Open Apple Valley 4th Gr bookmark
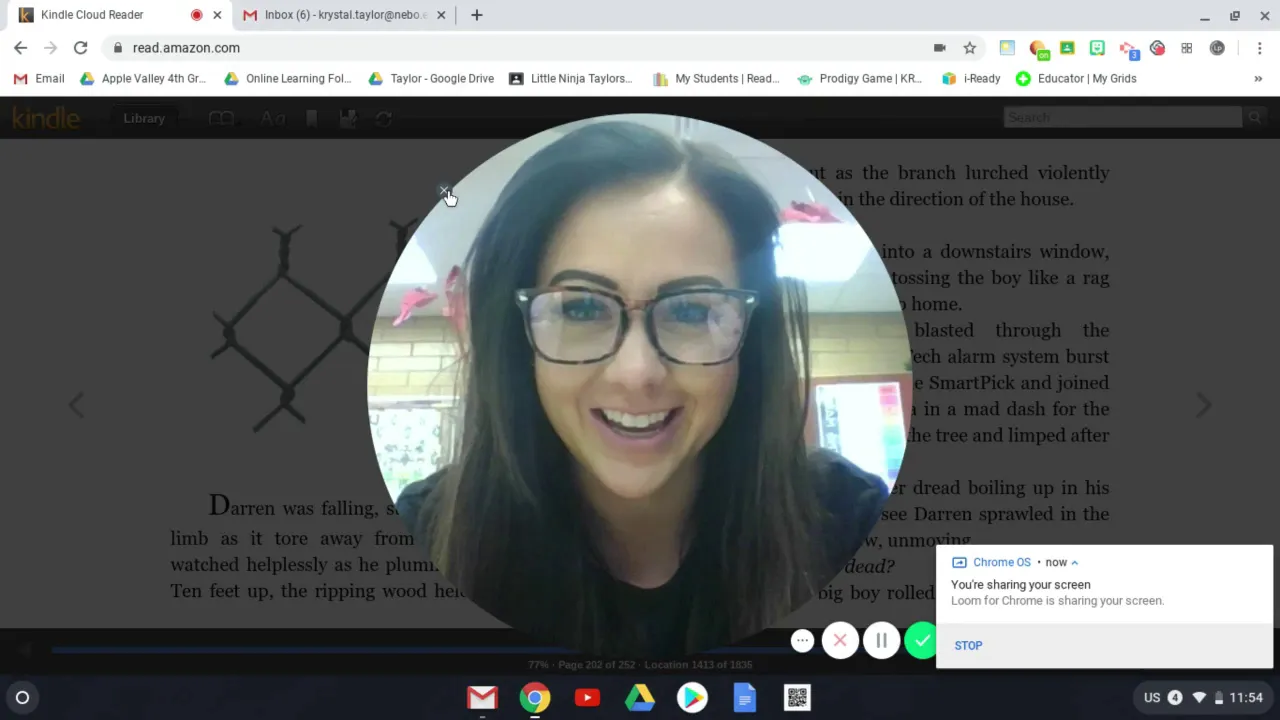The height and width of the screenshot is (720, 1280). [143, 78]
